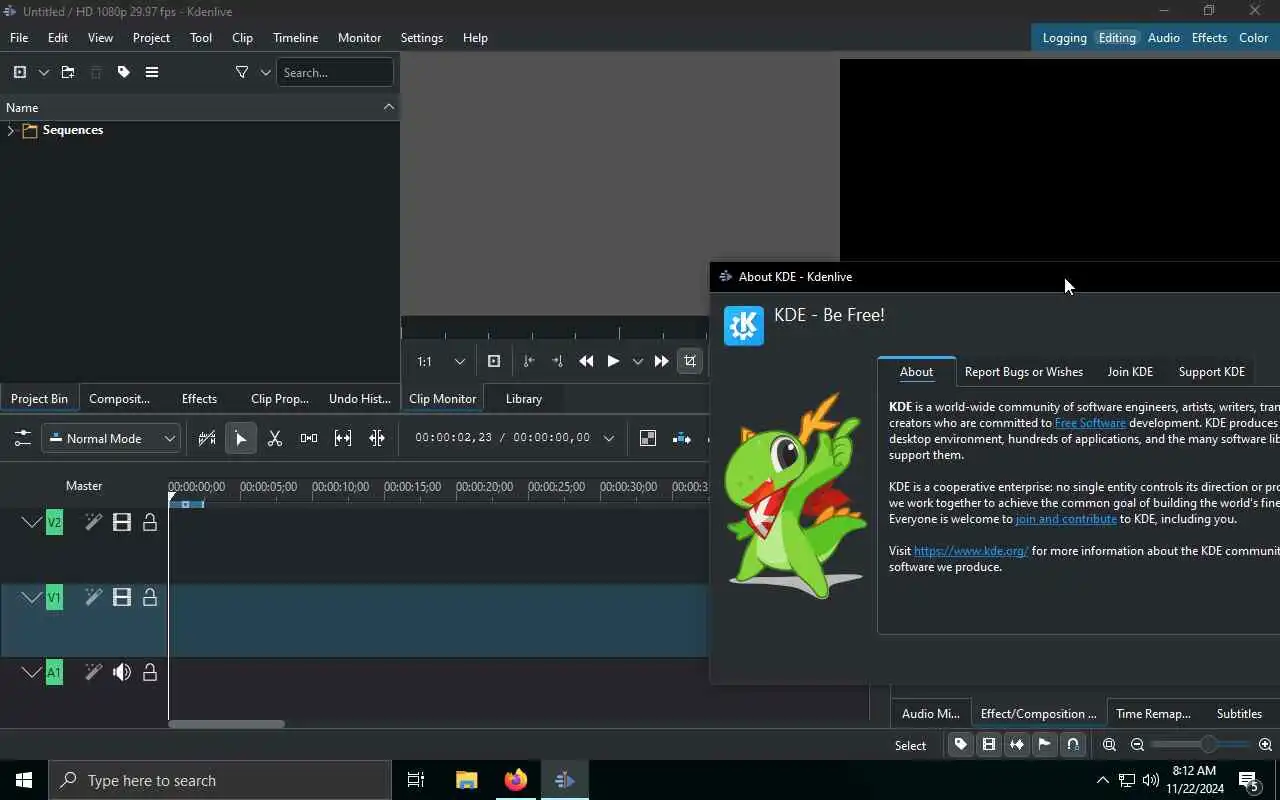Select the Spacer tool
The width and height of the screenshot is (1280, 800).
[309, 438]
